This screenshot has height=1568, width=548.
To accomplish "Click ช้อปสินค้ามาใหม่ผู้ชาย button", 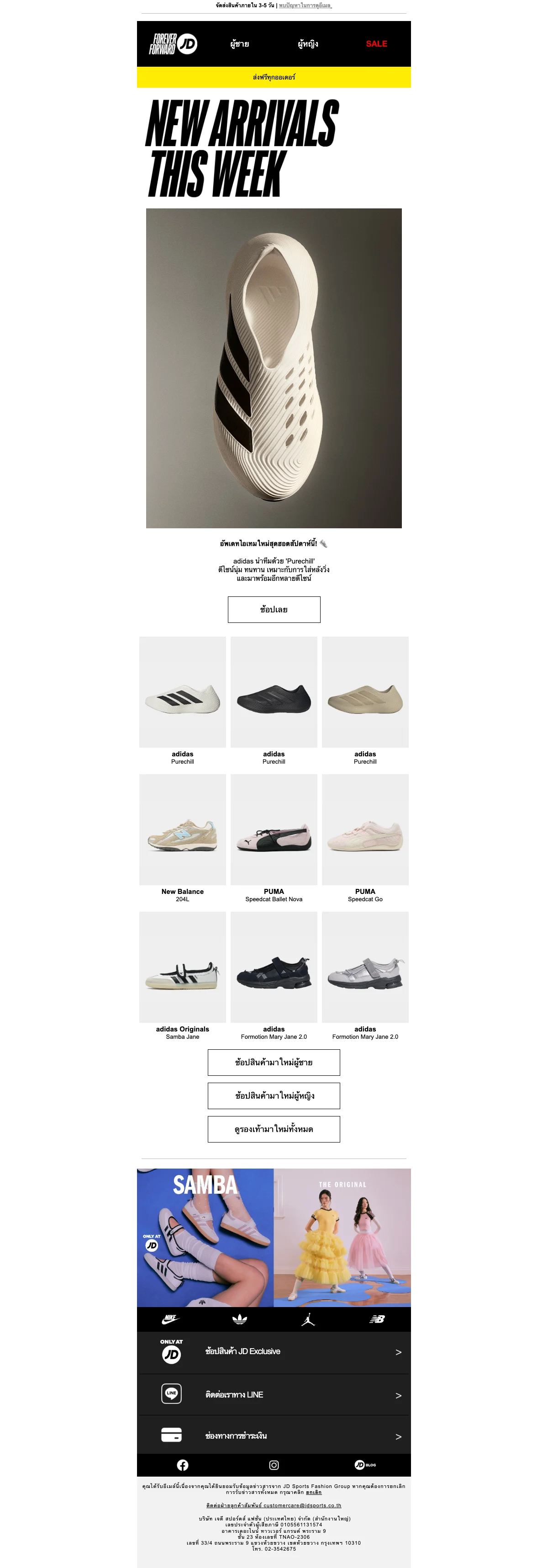I will [x=274, y=1062].
